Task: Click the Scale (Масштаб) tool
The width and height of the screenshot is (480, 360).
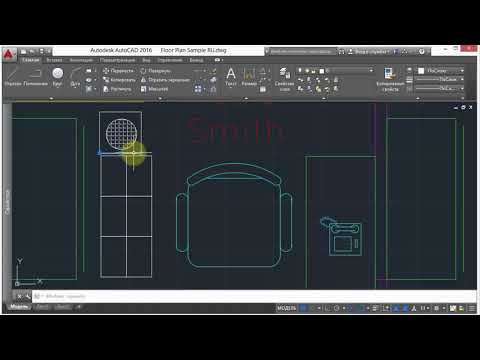Action: tap(154, 89)
